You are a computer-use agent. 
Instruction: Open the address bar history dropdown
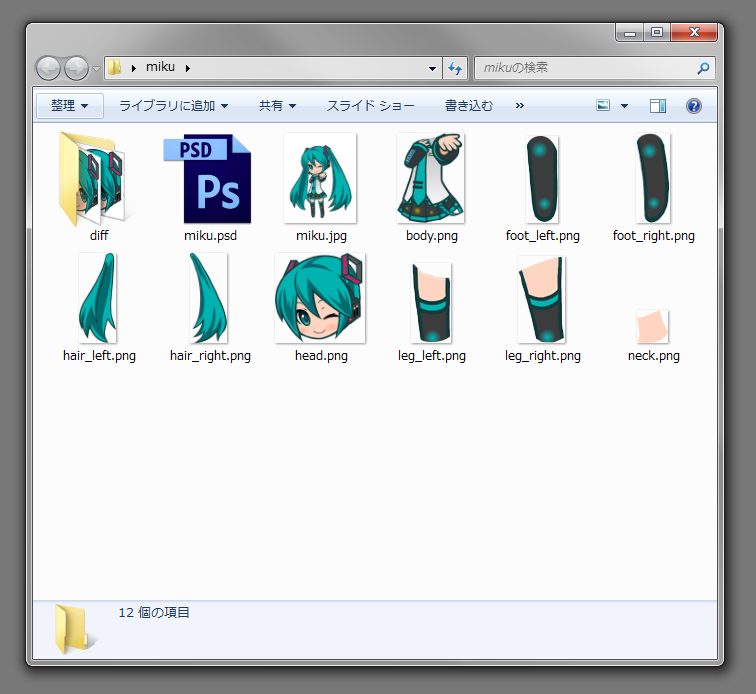432,68
